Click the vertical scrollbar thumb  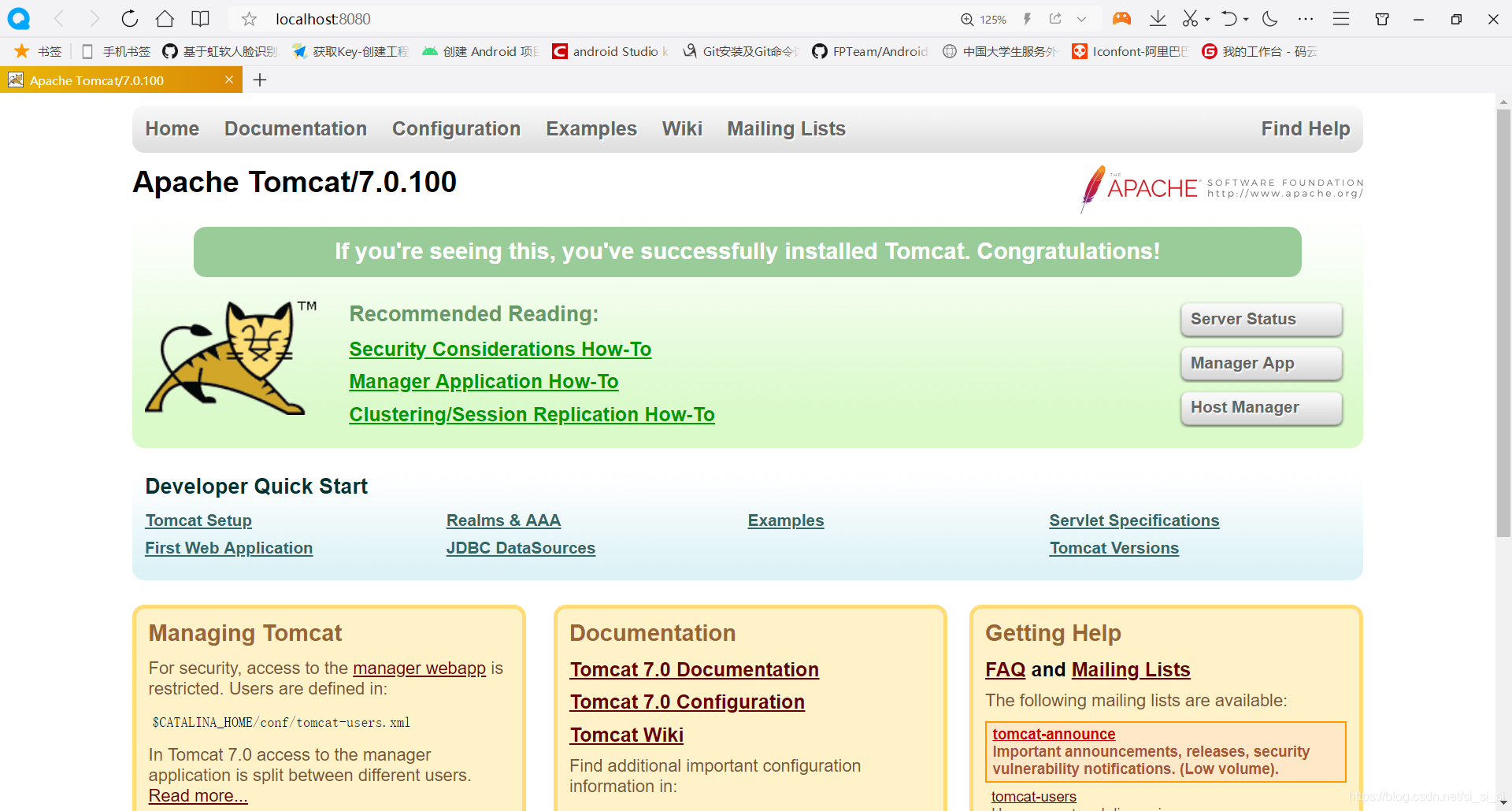coord(1503,323)
